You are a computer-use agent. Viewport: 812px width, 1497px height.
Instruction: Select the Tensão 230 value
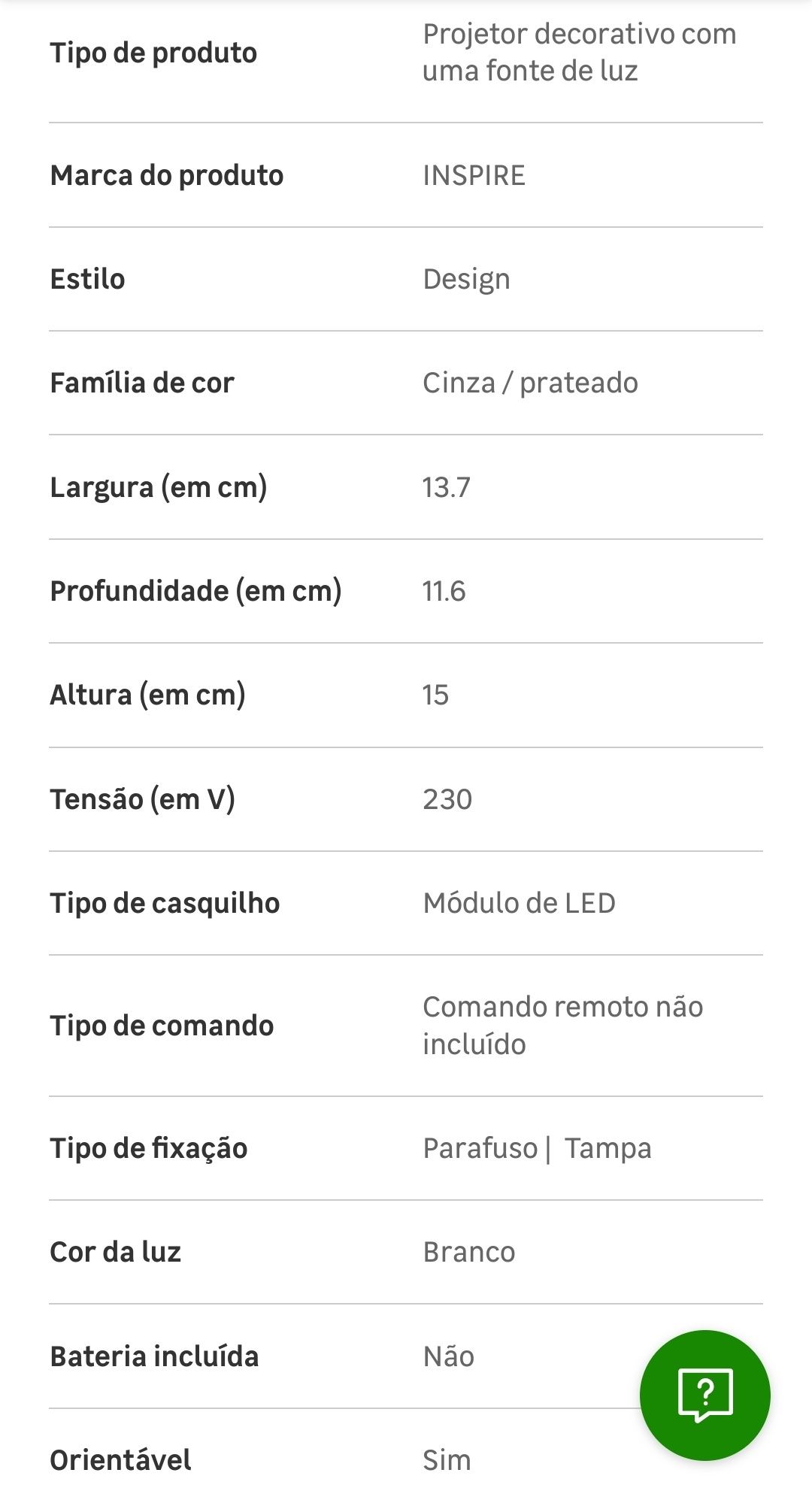click(x=447, y=799)
